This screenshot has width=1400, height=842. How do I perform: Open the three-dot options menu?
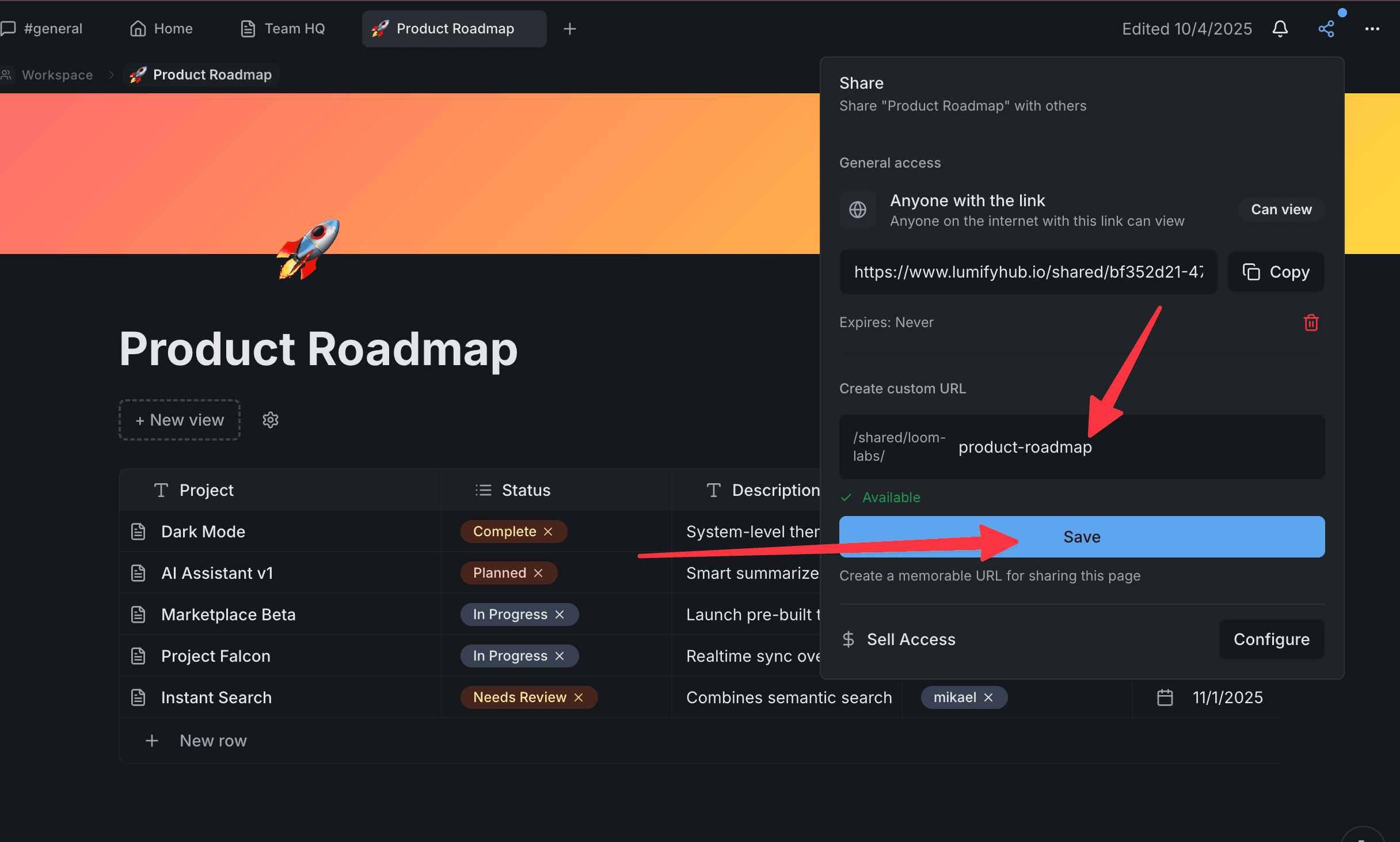(1374, 28)
